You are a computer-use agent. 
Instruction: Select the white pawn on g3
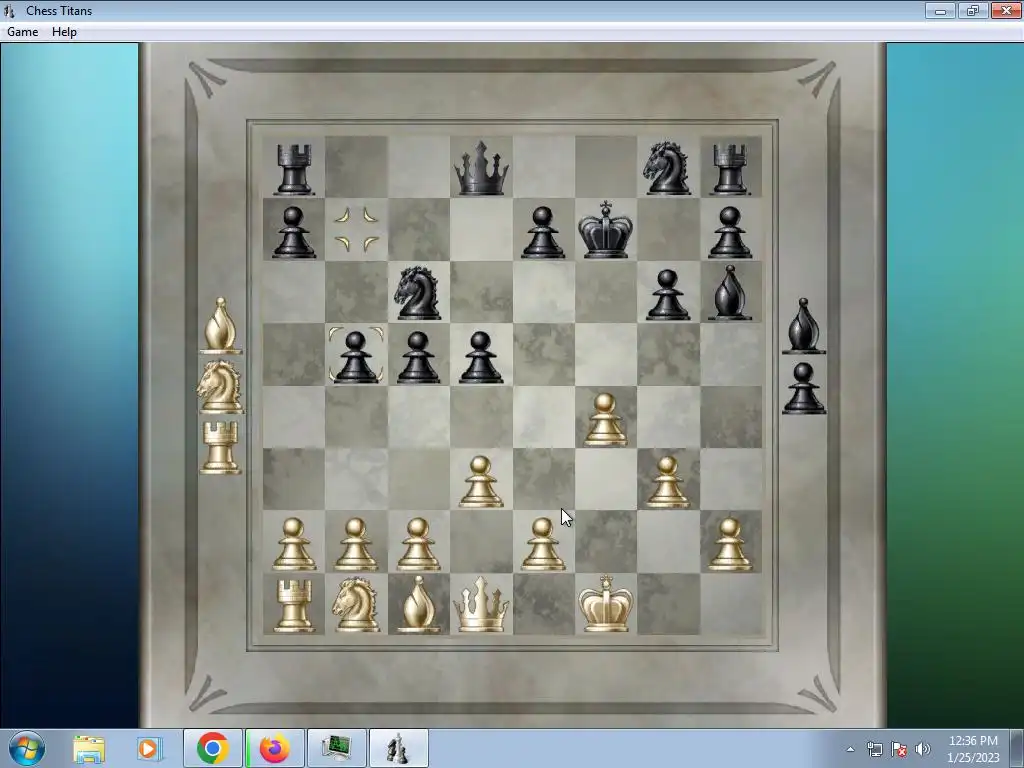pyautogui.click(x=667, y=482)
